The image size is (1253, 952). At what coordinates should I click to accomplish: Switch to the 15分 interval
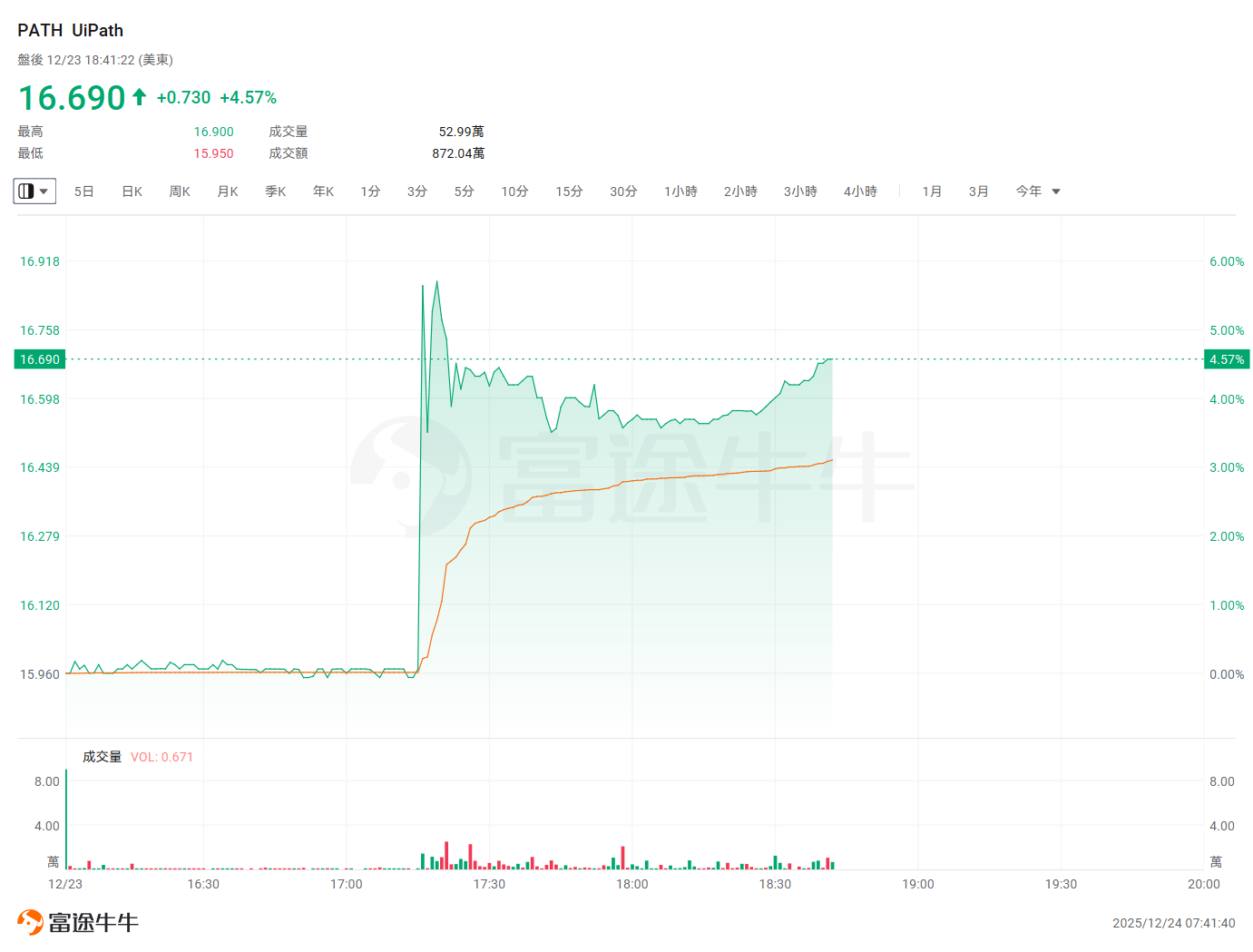[569, 191]
